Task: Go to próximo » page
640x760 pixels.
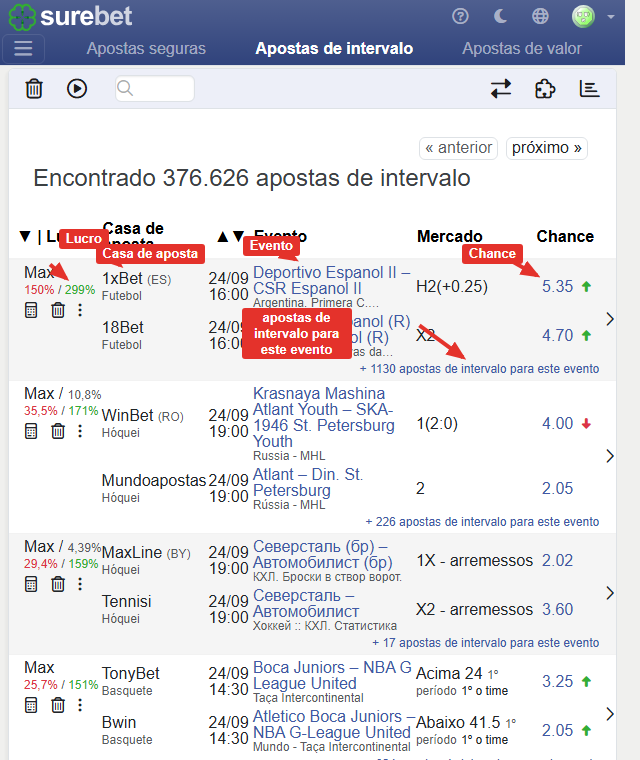Action: click(546, 148)
